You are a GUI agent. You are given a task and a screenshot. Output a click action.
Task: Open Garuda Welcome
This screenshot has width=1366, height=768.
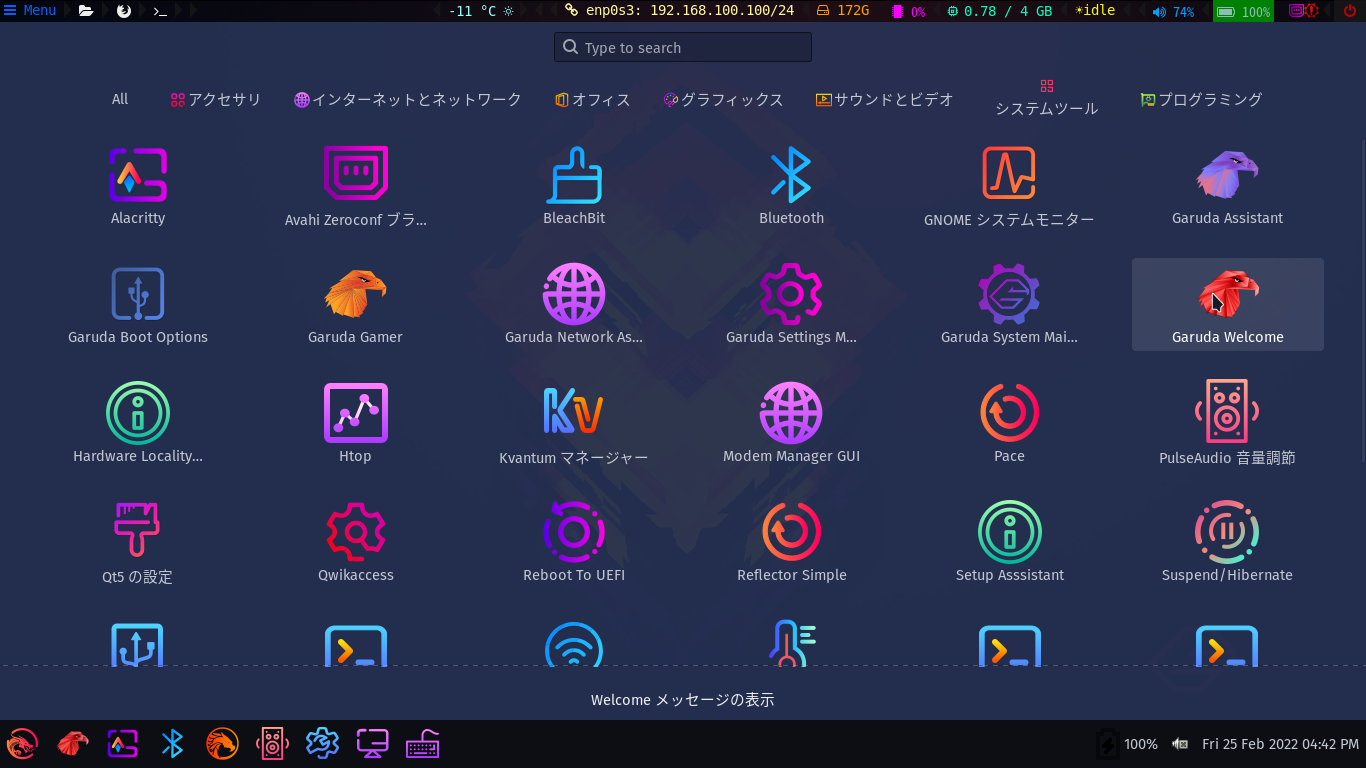[1227, 305]
